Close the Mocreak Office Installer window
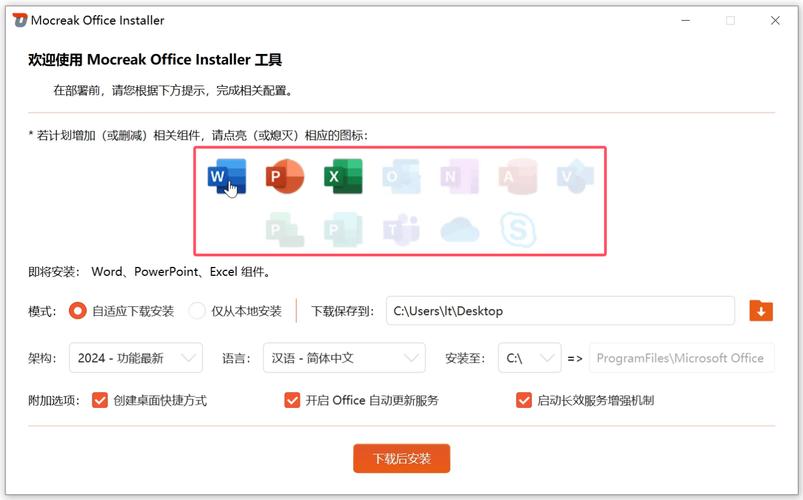 click(775, 20)
